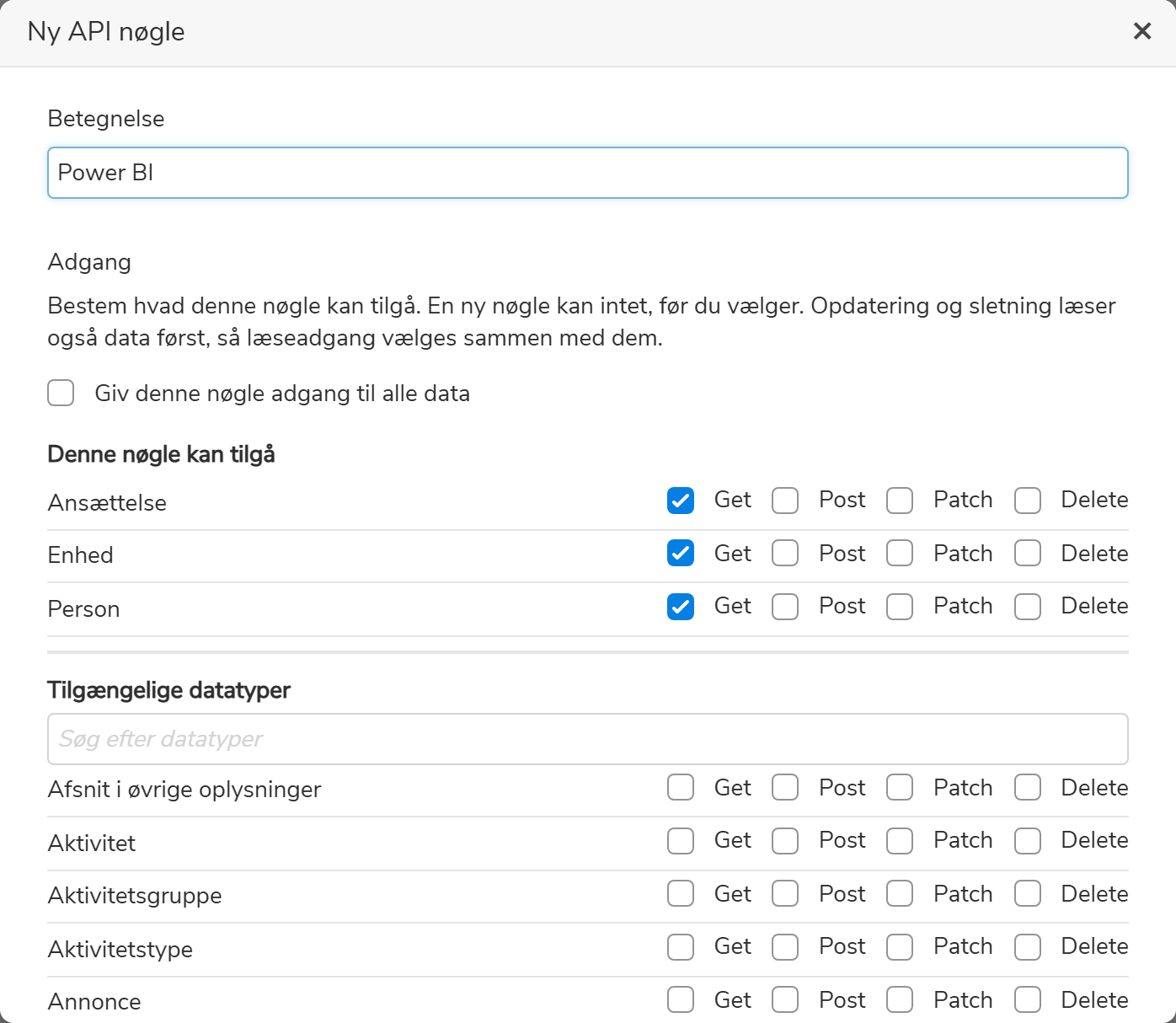Viewport: 1176px width, 1023px height.
Task: Check Post for Enhed
Action: coord(785,553)
